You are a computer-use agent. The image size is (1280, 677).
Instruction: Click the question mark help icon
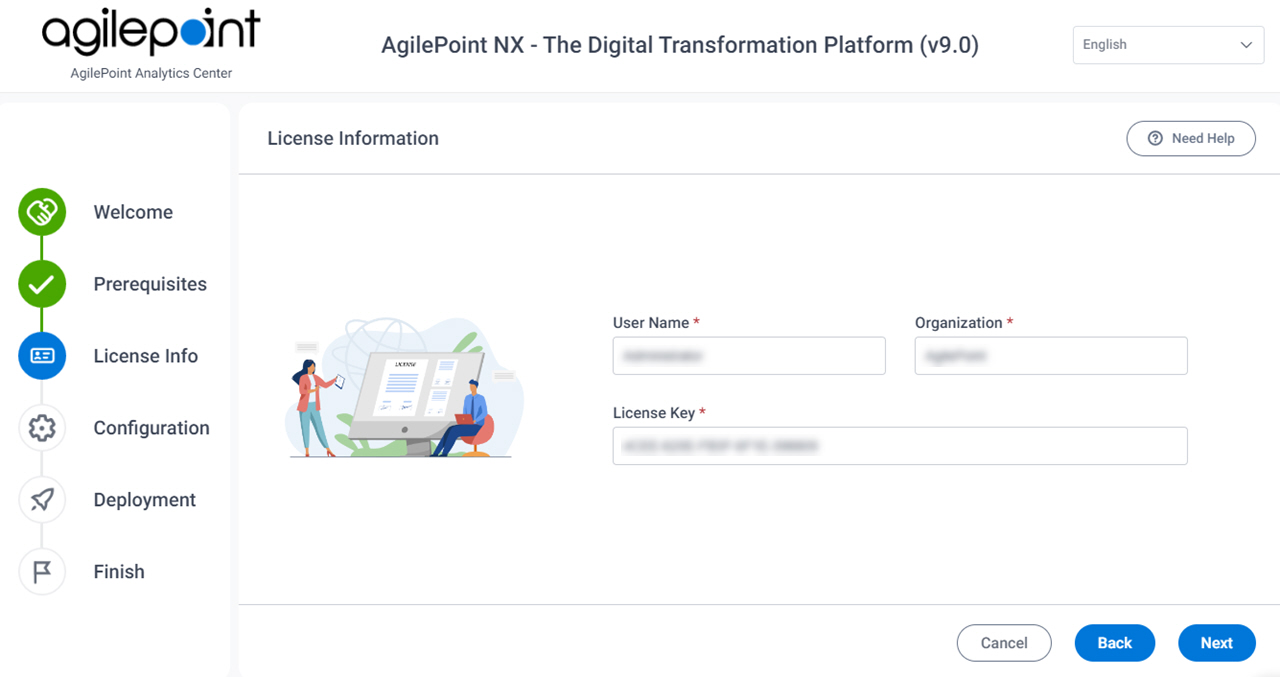click(x=1155, y=138)
